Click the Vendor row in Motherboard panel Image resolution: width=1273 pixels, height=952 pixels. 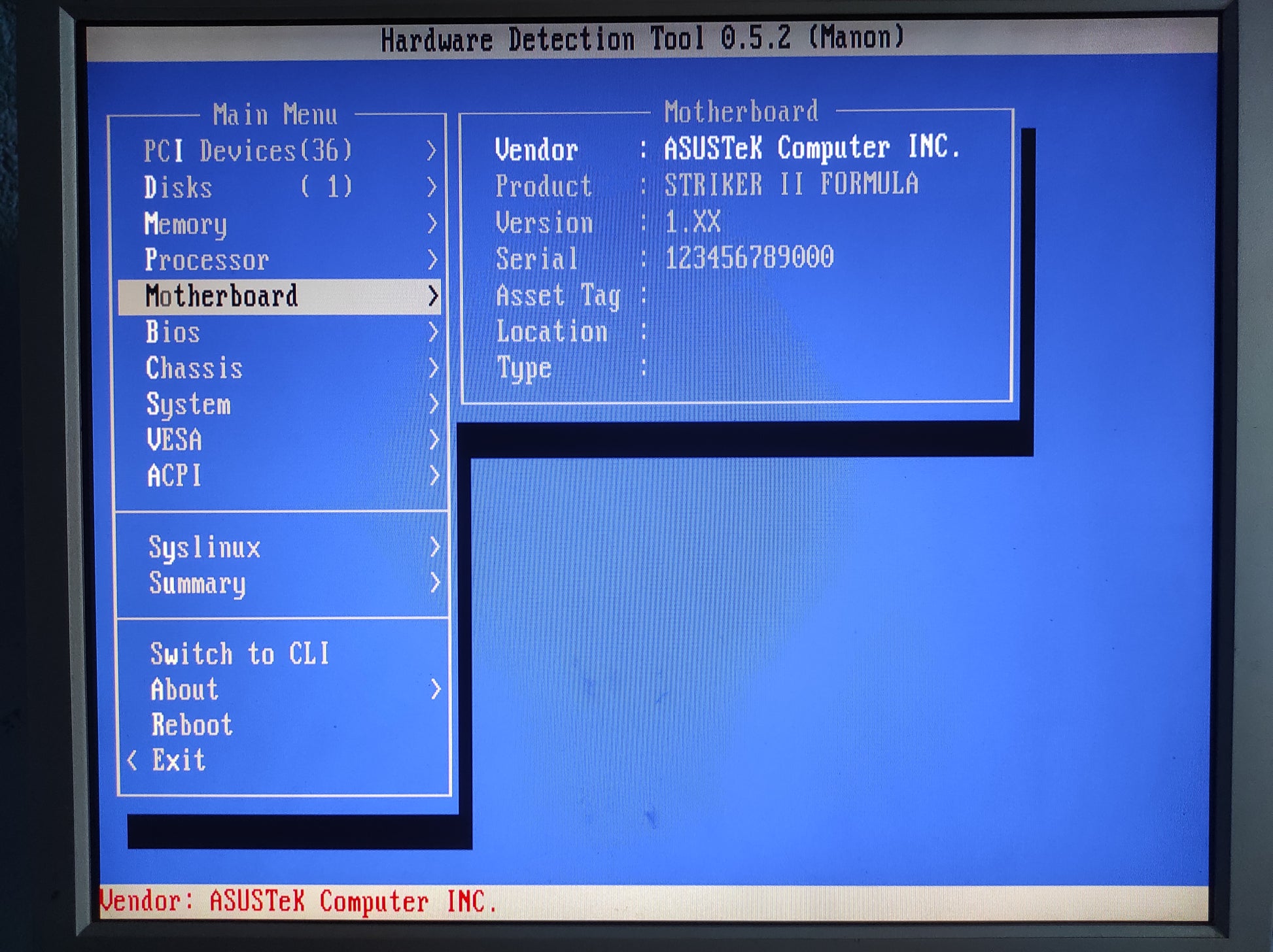pos(536,150)
